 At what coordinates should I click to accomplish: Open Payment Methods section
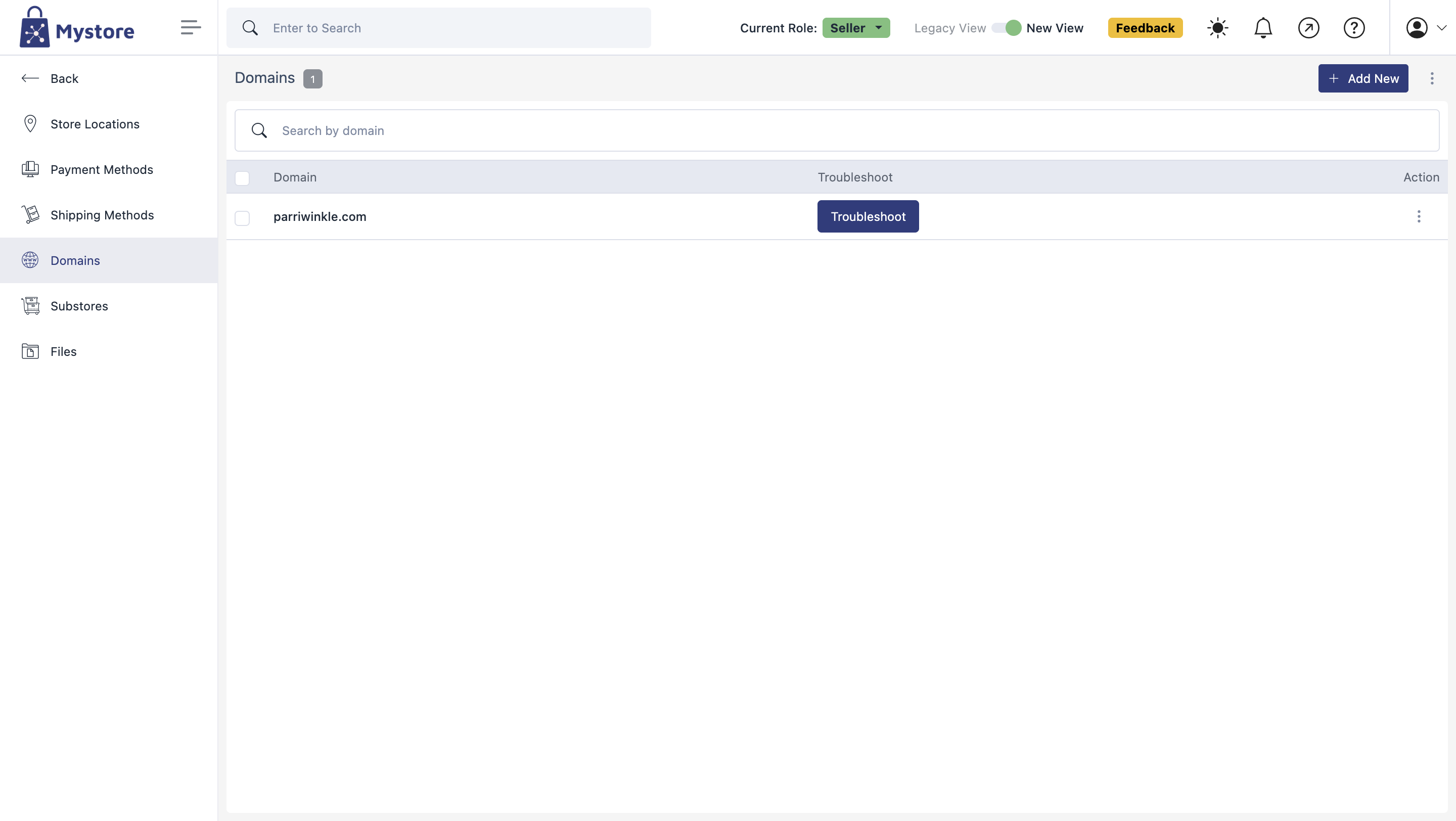[x=109, y=169]
